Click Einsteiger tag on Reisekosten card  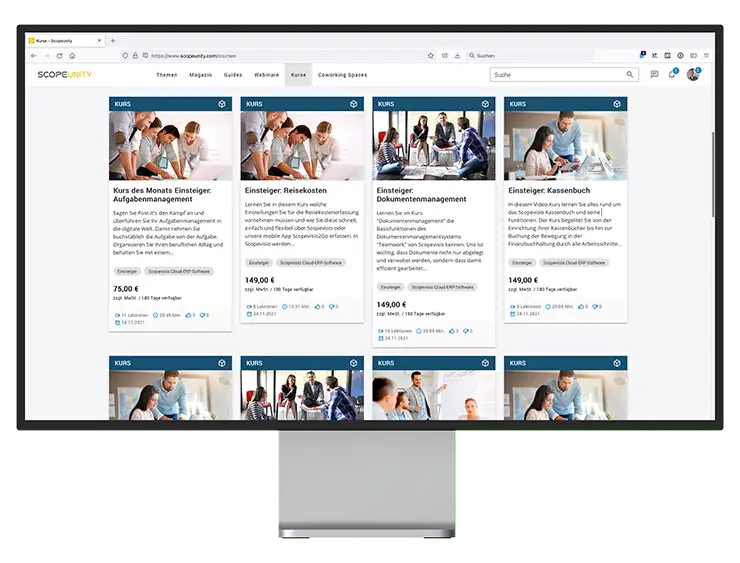point(259,263)
